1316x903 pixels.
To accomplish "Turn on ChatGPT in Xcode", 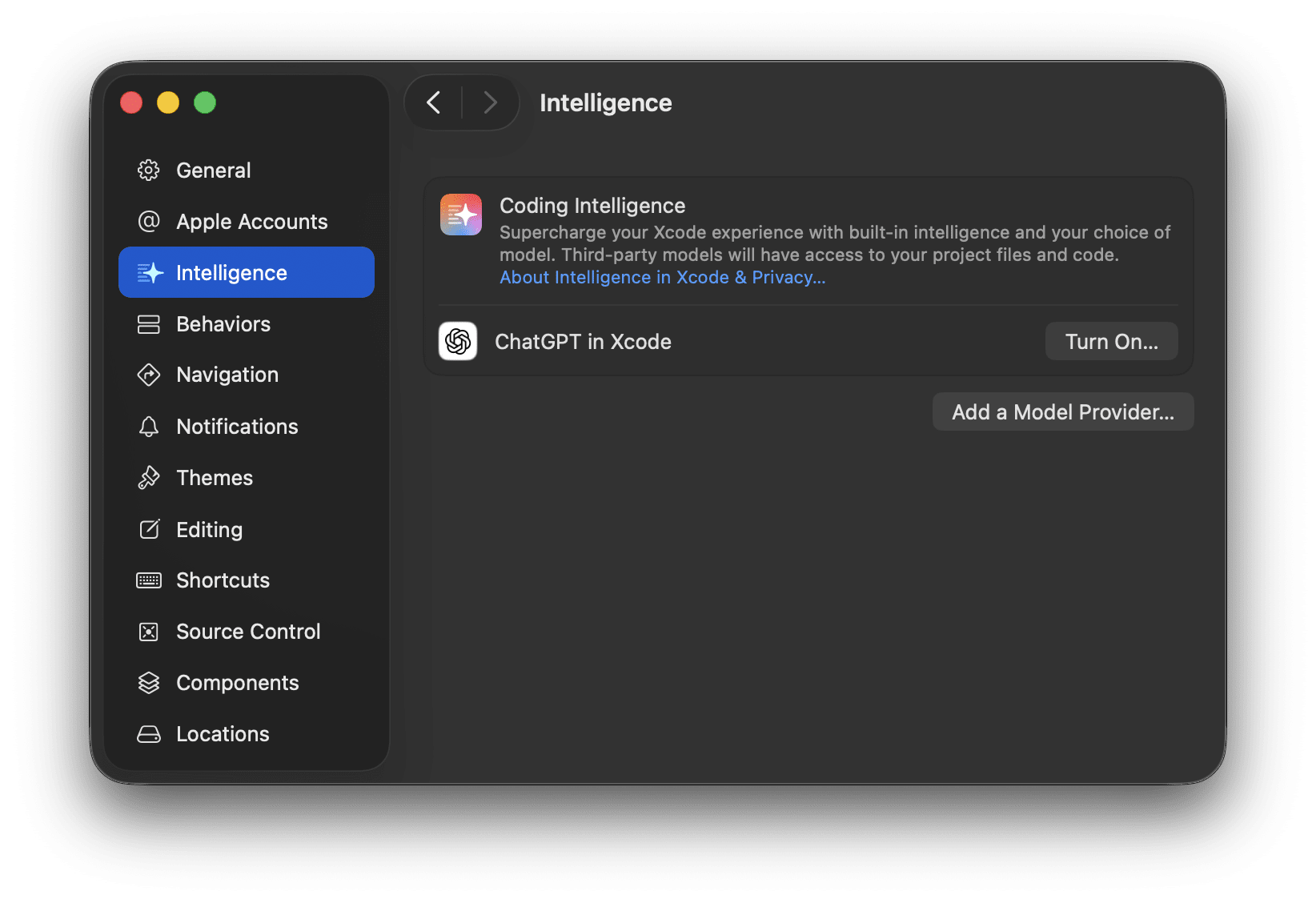I will click(1111, 342).
